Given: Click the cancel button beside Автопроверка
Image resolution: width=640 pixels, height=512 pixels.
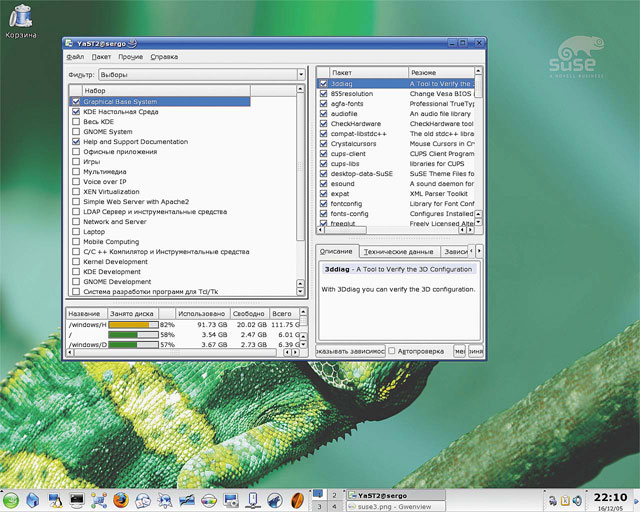Looking at the screenshot, I should point(460,351).
